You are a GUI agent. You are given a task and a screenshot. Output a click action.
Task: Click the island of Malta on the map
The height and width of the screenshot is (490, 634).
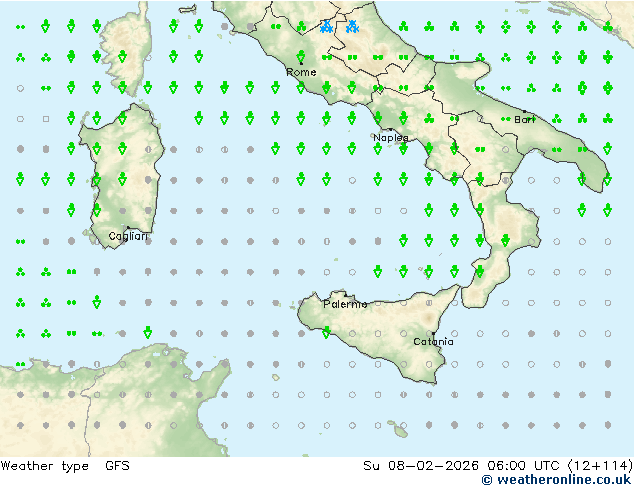pyautogui.click(x=401, y=432)
